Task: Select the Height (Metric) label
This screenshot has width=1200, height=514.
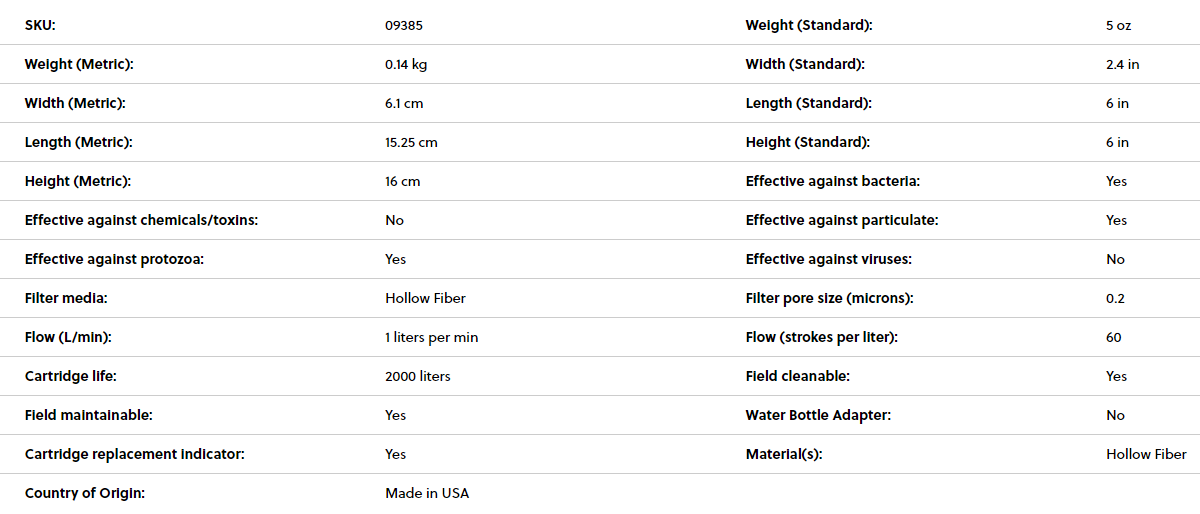Action: (78, 181)
